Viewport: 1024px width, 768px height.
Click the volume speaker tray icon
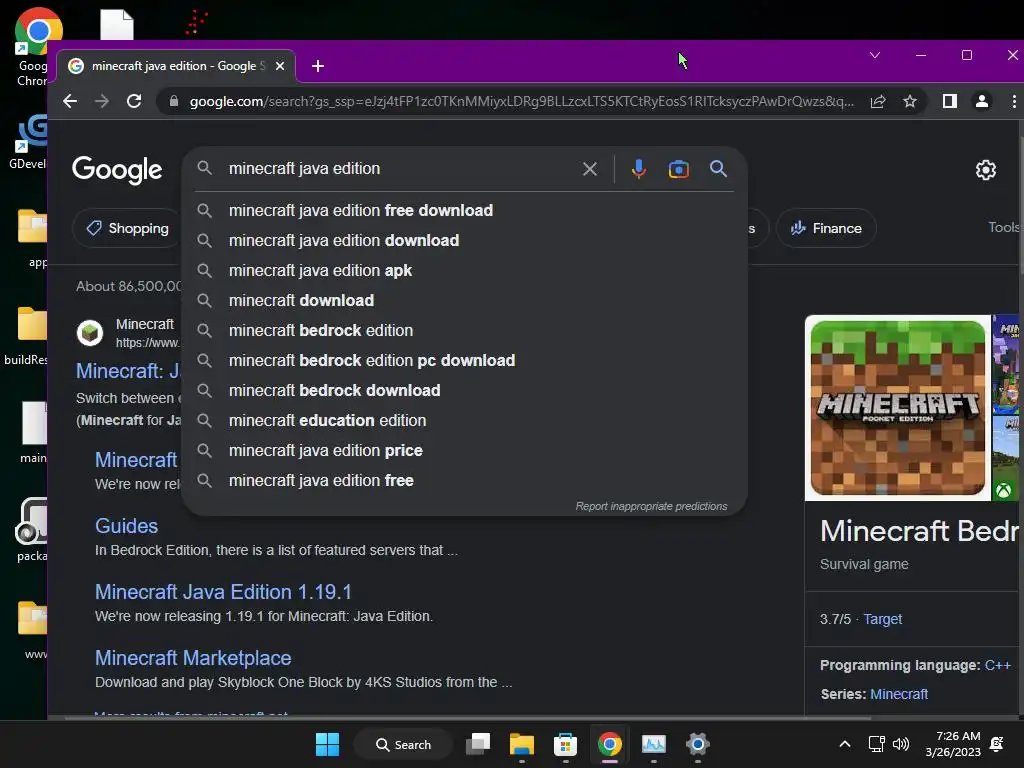coord(901,744)
